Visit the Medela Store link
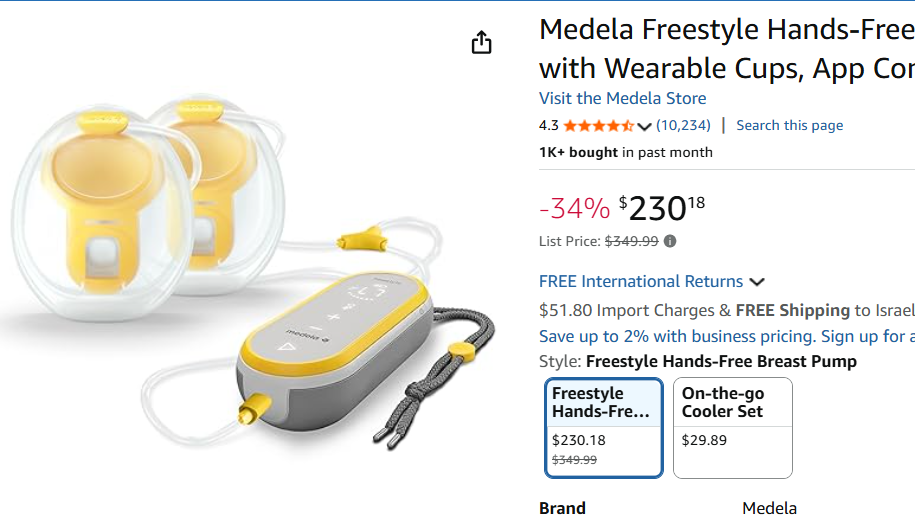 622,98
